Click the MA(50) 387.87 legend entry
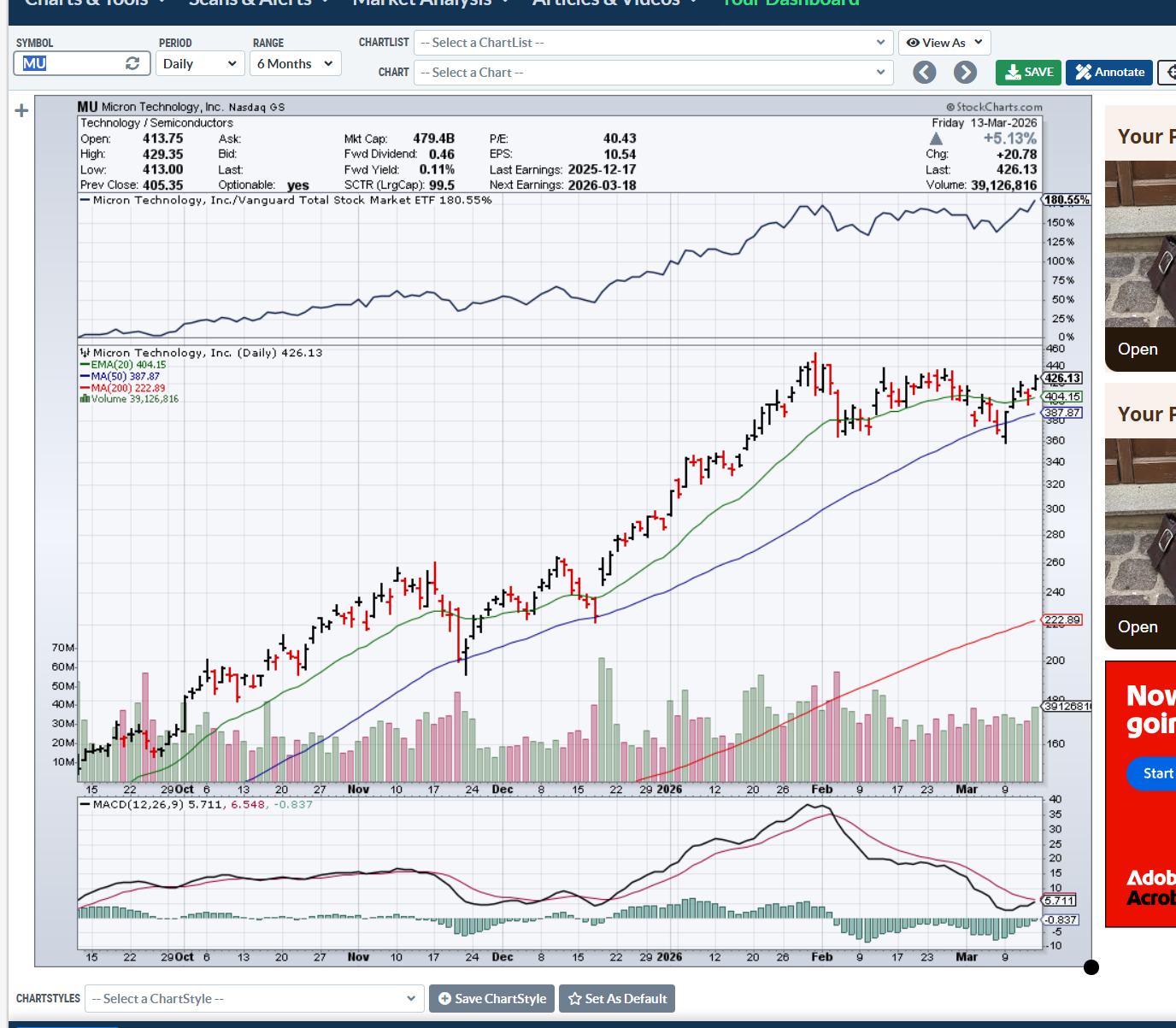1176x1028 pixels. (x=120, y=376)
